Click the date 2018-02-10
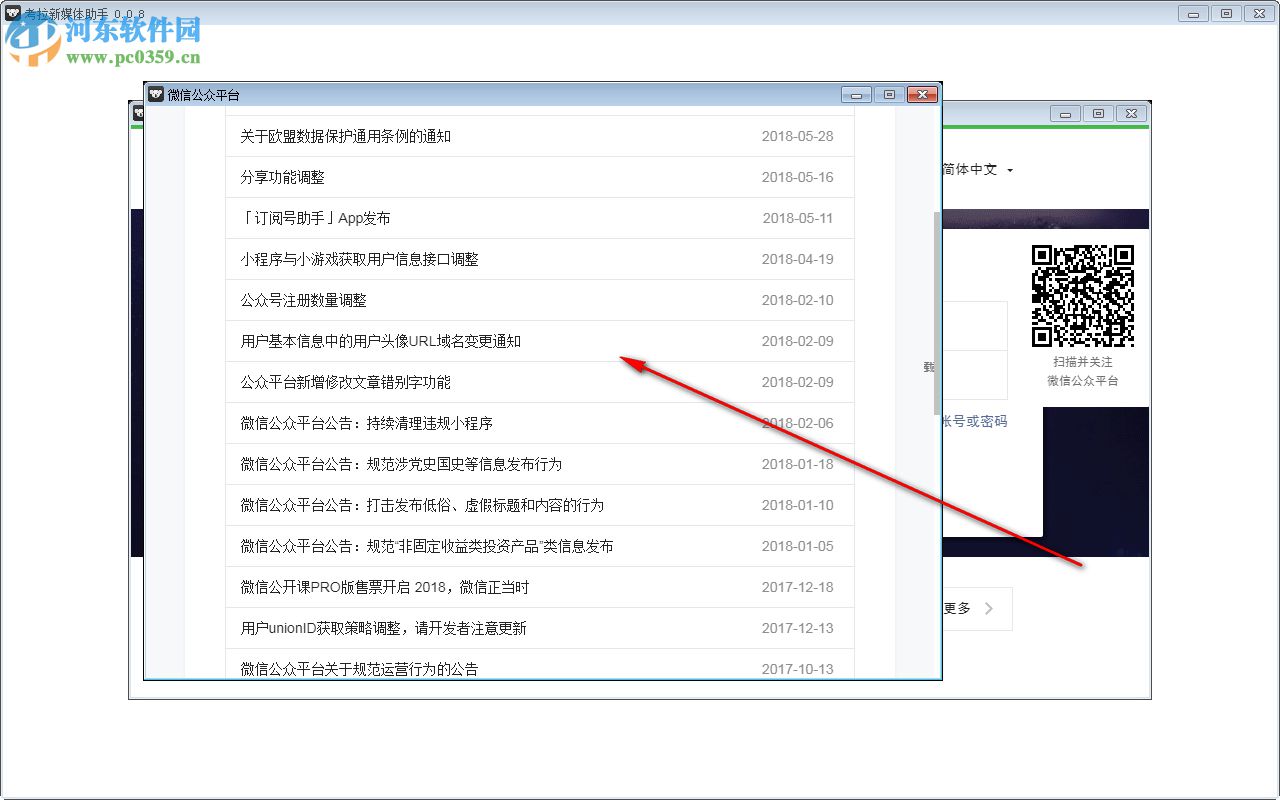The height and width of the screenshot is (800, 1280). click(797, 300)
